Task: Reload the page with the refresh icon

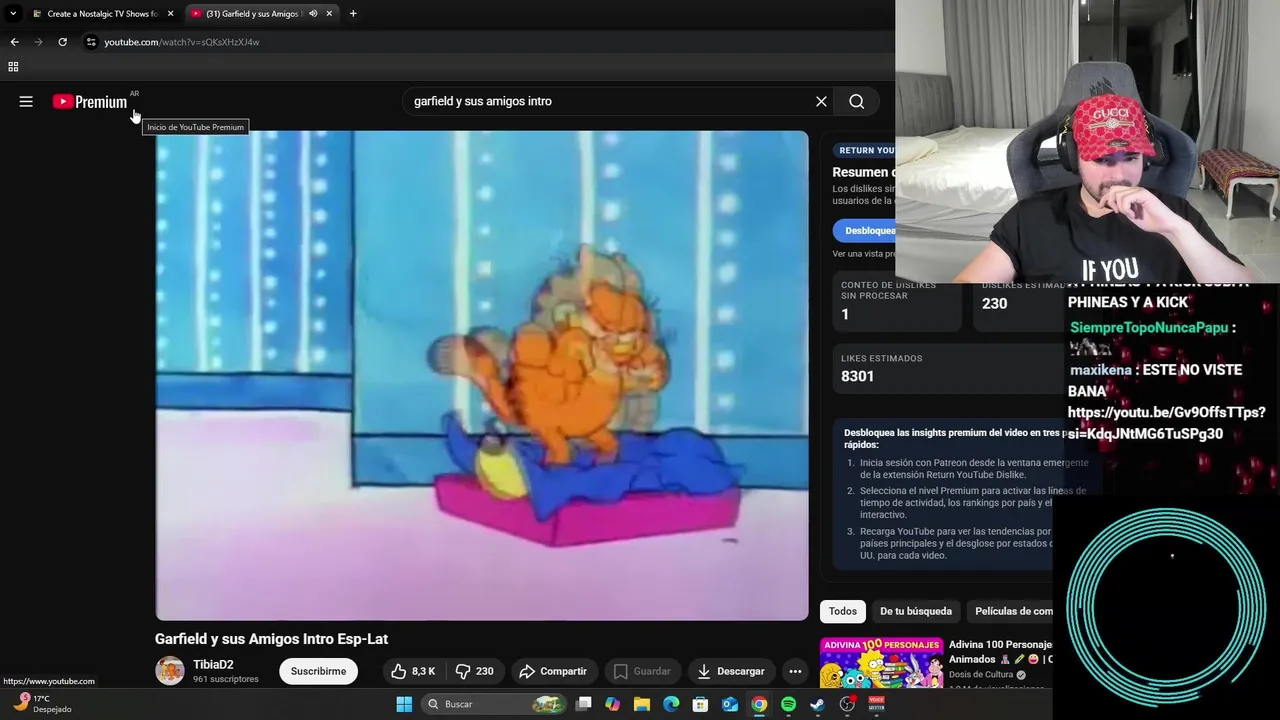Action: (x=62, y=42)
